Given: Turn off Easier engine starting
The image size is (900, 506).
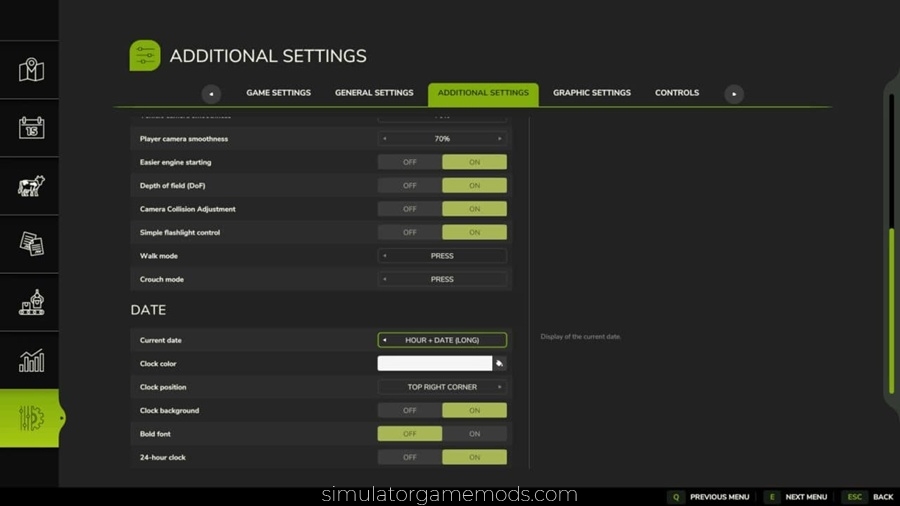Looking at the screenshot, I should [410, 162].
